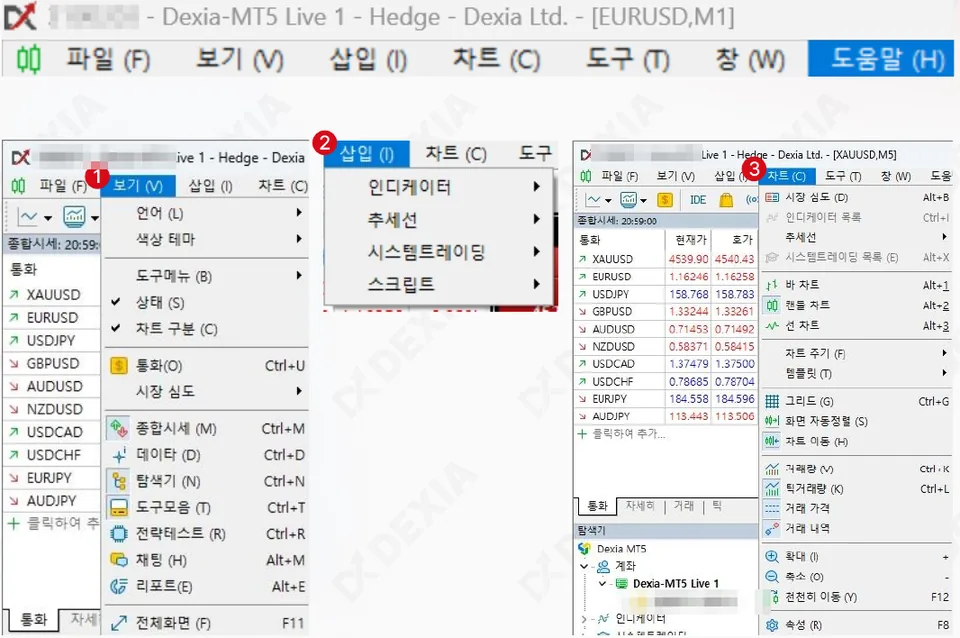Open 데이터 (D) window item
The height and width of the screenshot is (638, 960).
point(206,455)
